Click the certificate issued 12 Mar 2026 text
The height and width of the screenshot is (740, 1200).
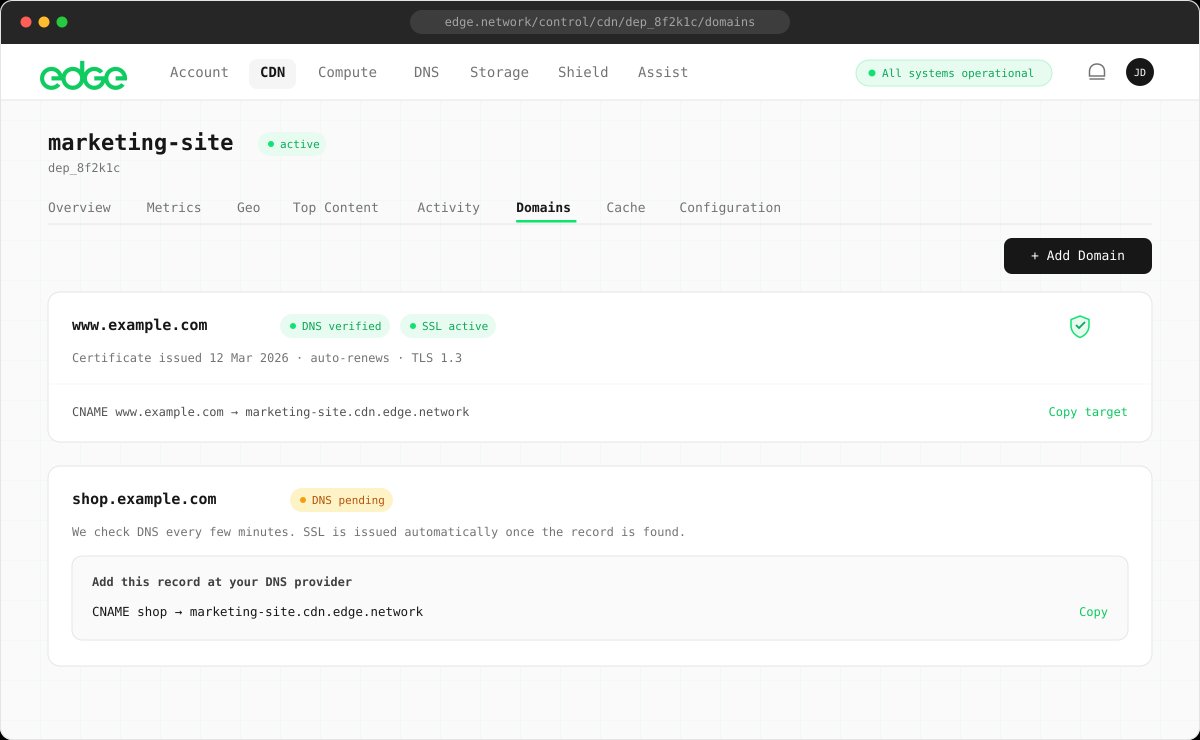coord(267,358)
